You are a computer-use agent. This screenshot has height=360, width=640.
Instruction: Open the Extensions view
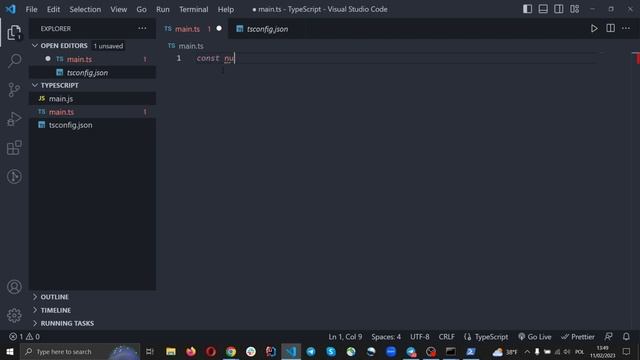14,148
